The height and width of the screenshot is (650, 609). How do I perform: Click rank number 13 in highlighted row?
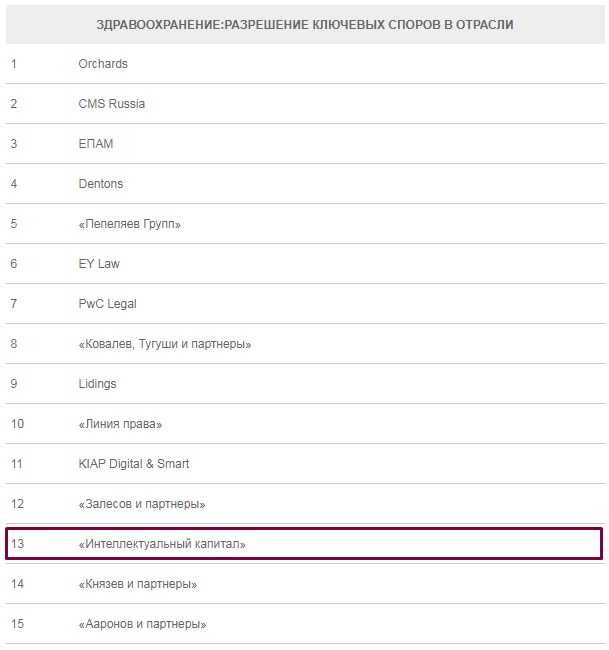tap(17, 544)
